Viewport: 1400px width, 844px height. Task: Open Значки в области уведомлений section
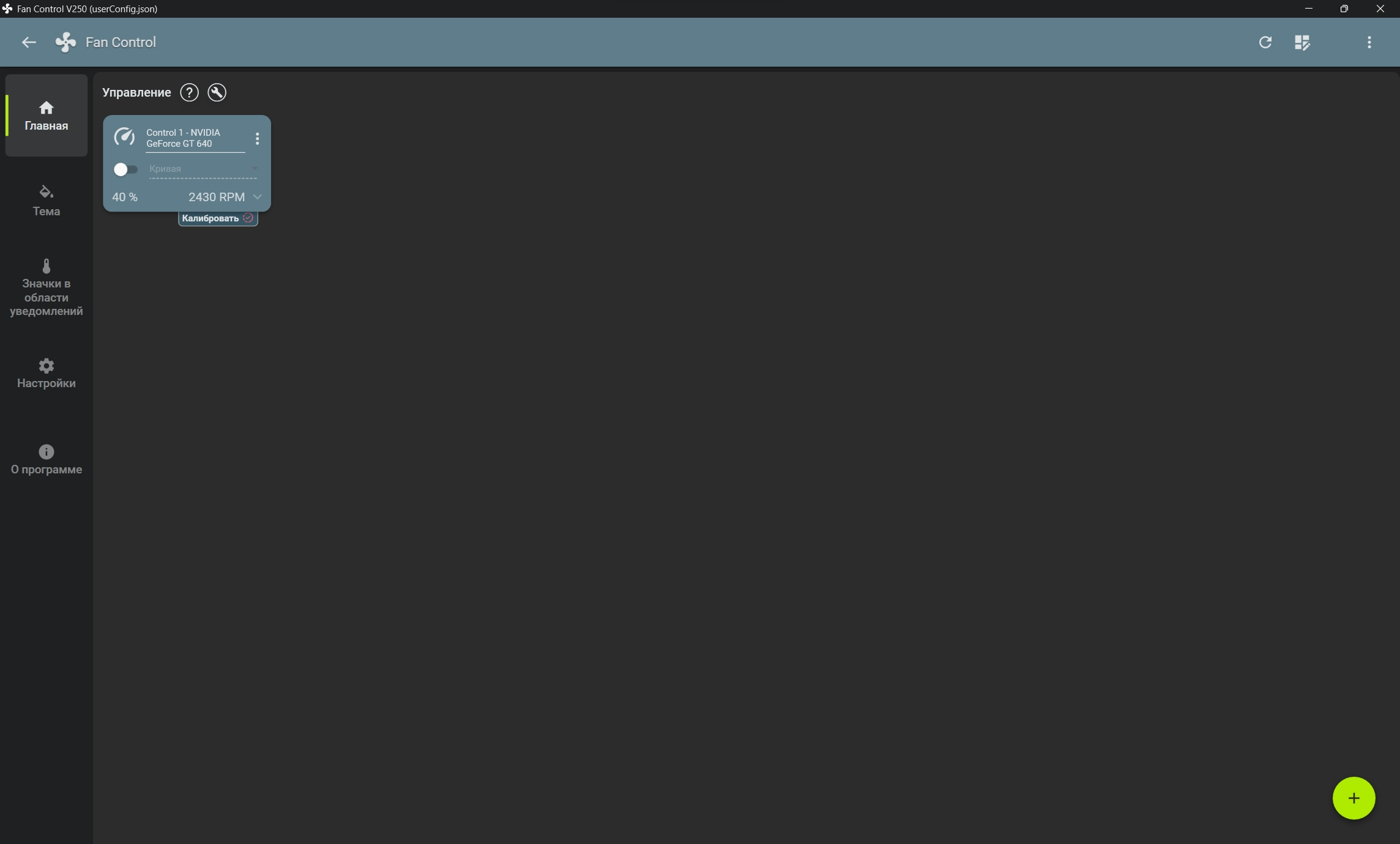click(x=47, y=287)
